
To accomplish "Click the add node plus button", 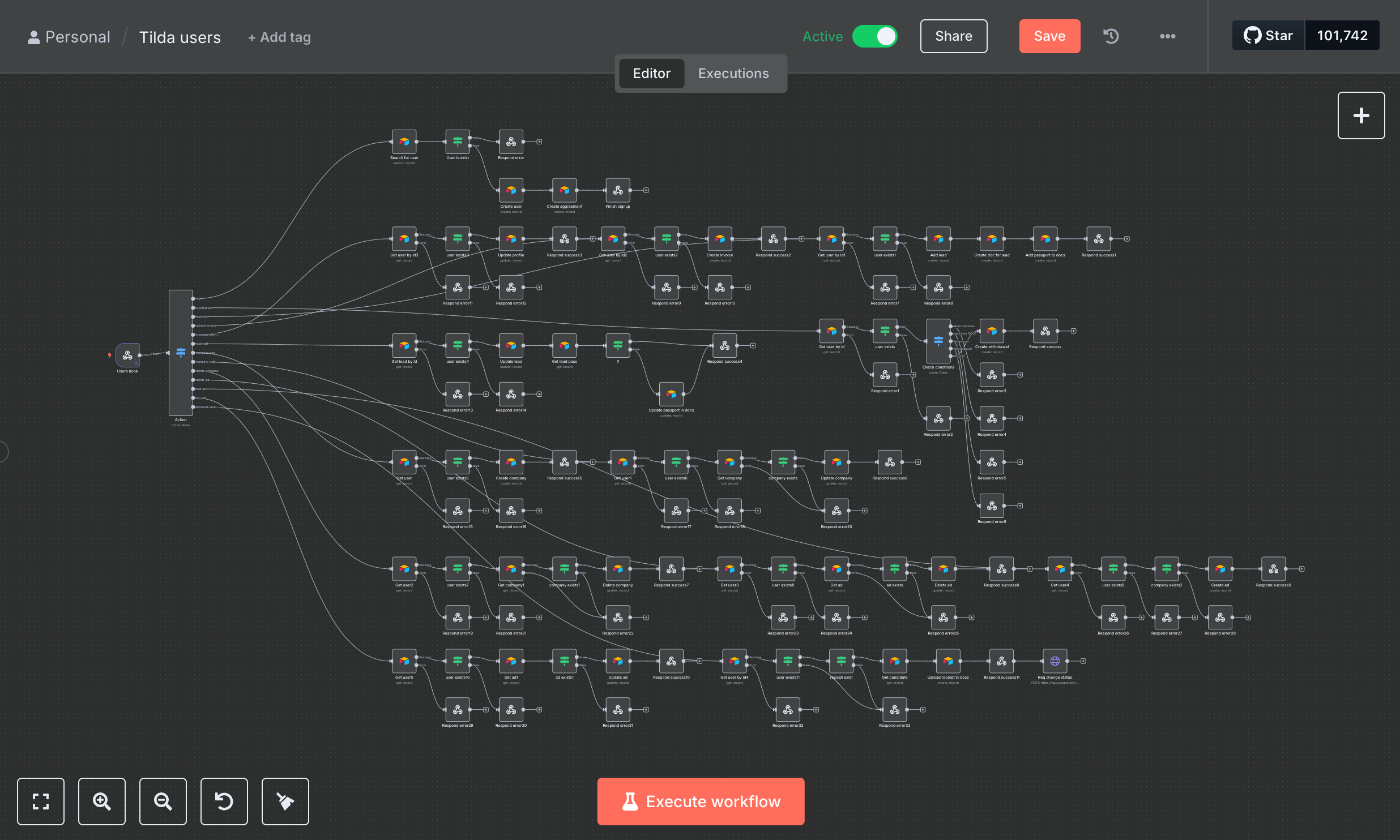I will pyautogui.click(x=1361, y=115).
